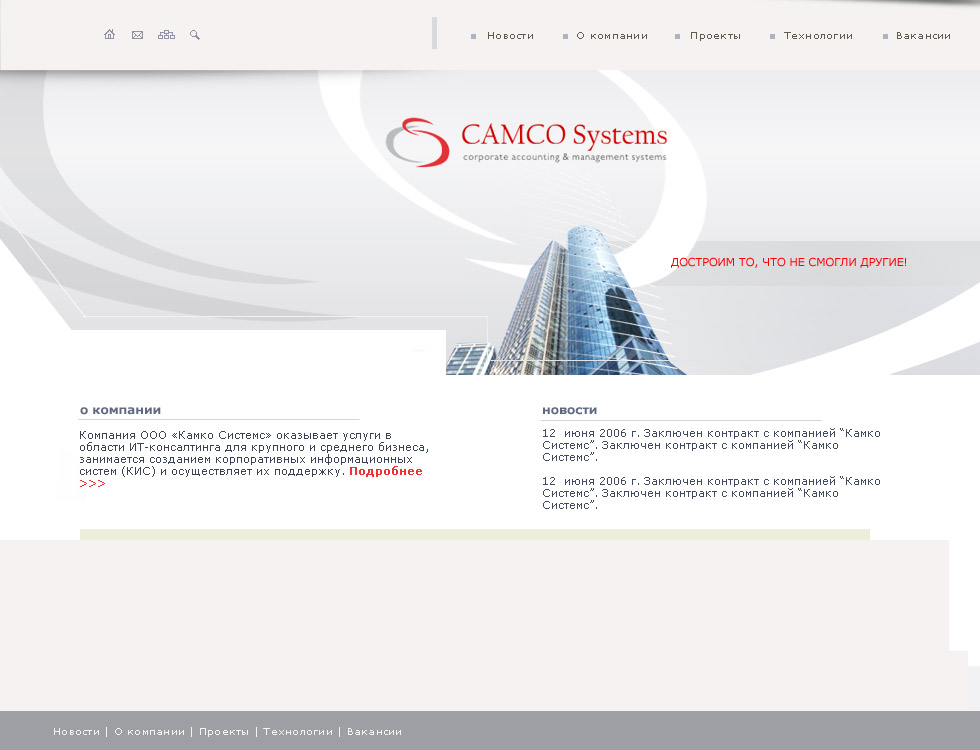This screenshot has height=750, width=980.
Task: Open Новости in top navigation
Action: tap(511, 36)
